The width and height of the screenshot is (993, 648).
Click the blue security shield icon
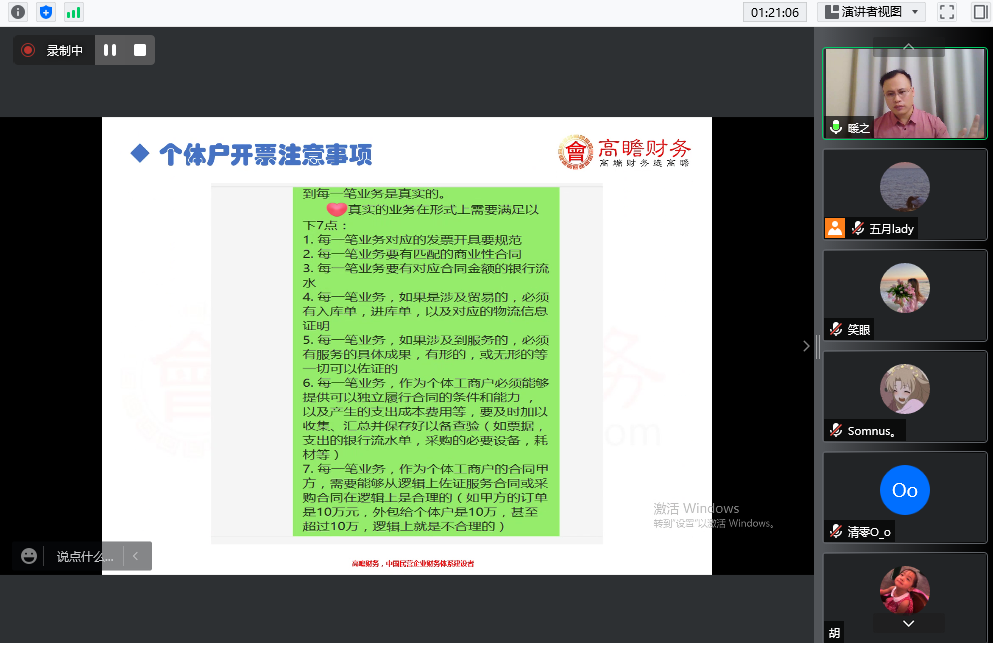[x=45, y=12]
